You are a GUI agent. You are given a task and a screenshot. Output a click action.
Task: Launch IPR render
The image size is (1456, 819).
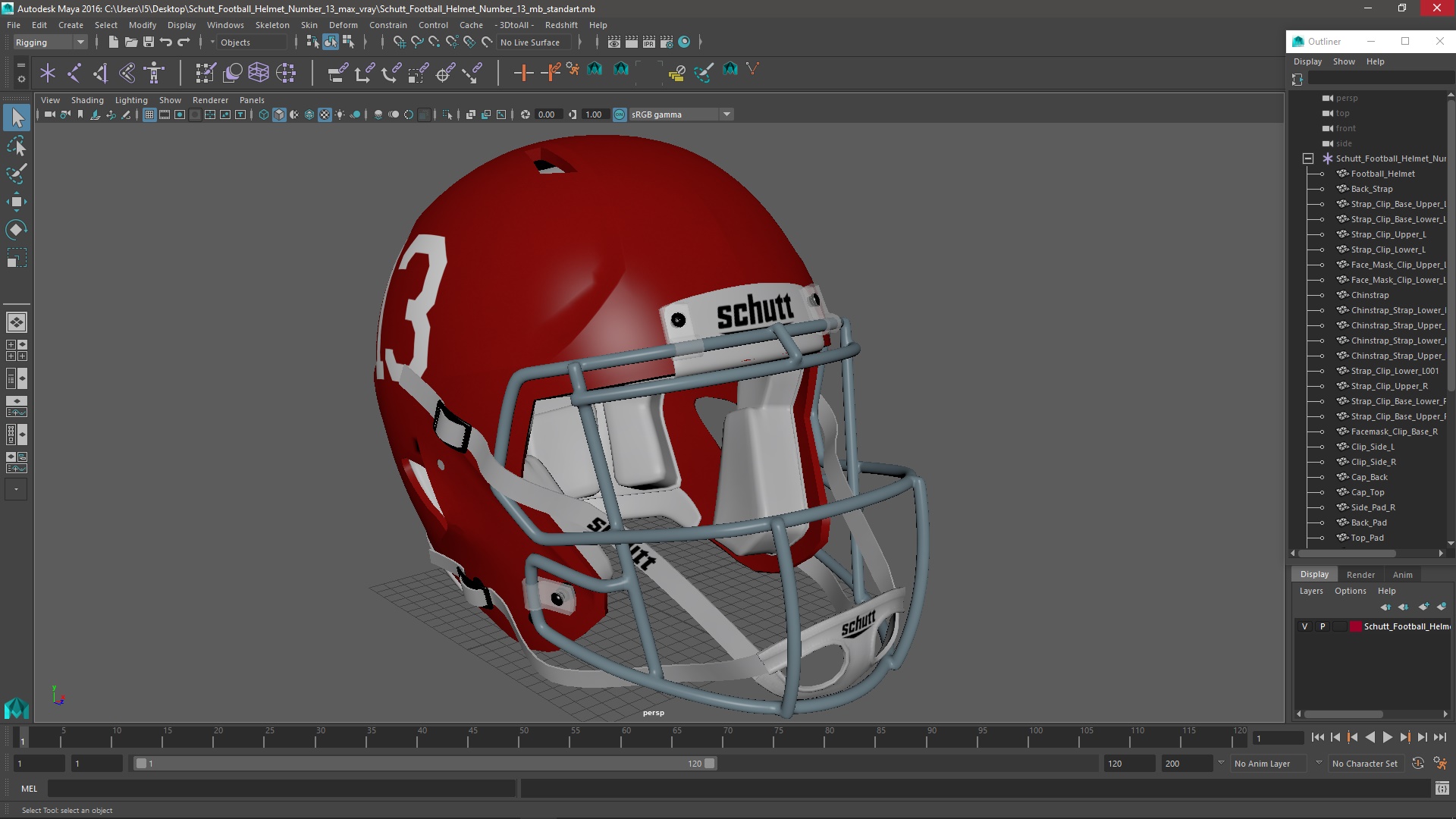[649, 42]
